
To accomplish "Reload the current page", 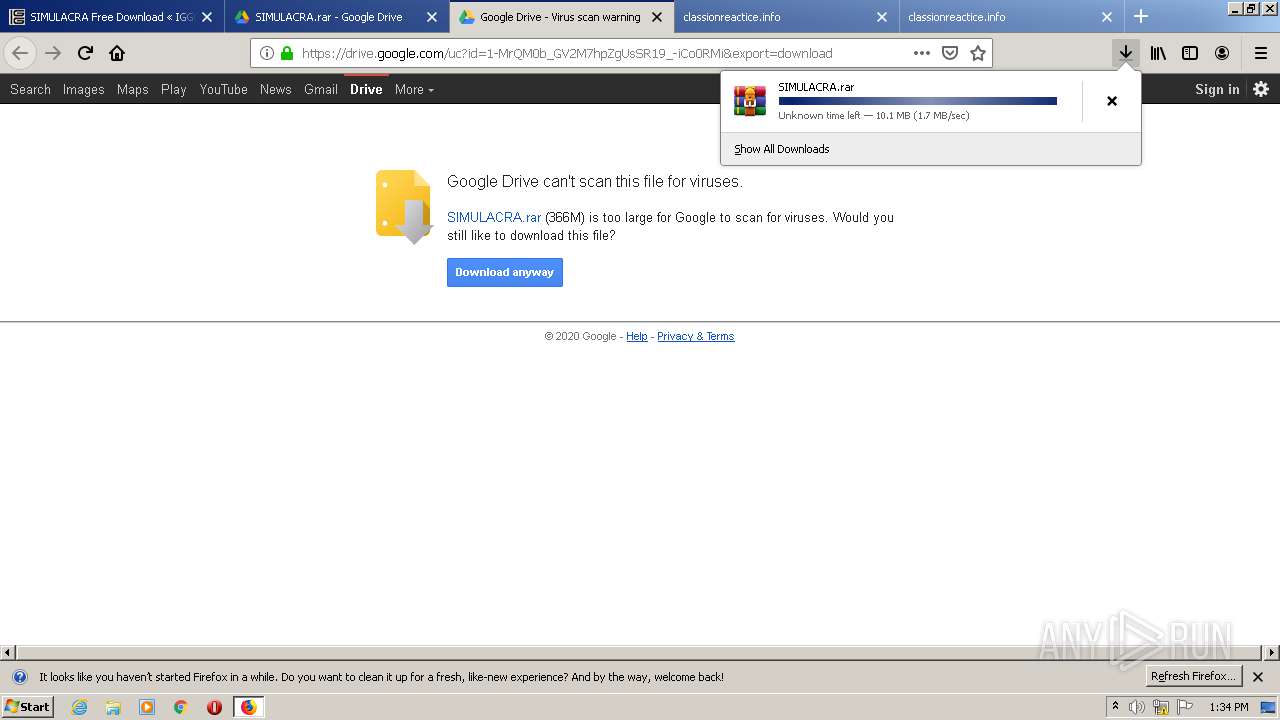I will point(85,53).
